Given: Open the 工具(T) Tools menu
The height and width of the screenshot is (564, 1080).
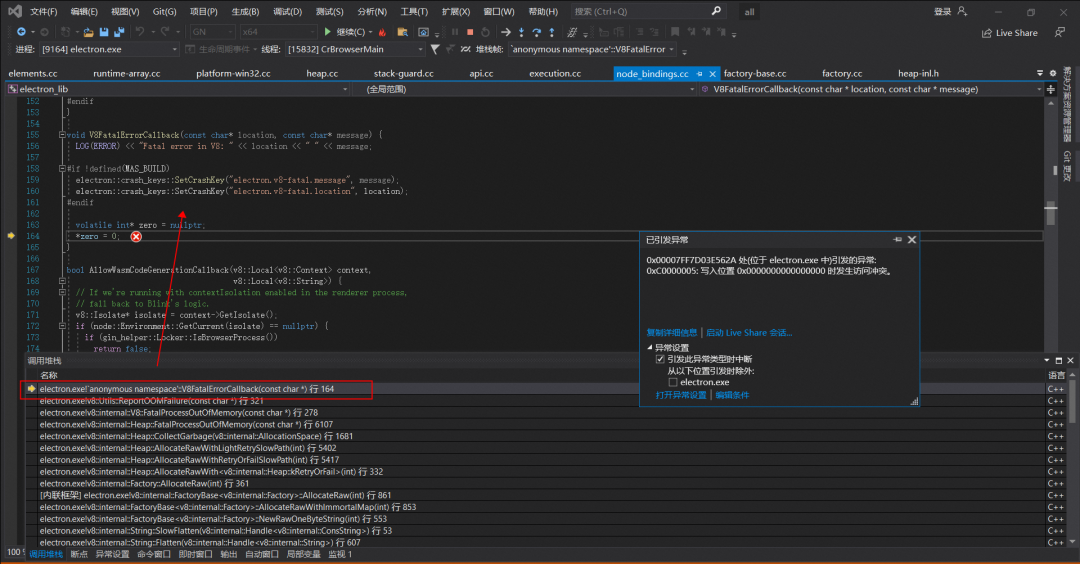Looking at the screenshot, I should click(x=414, y=11).
